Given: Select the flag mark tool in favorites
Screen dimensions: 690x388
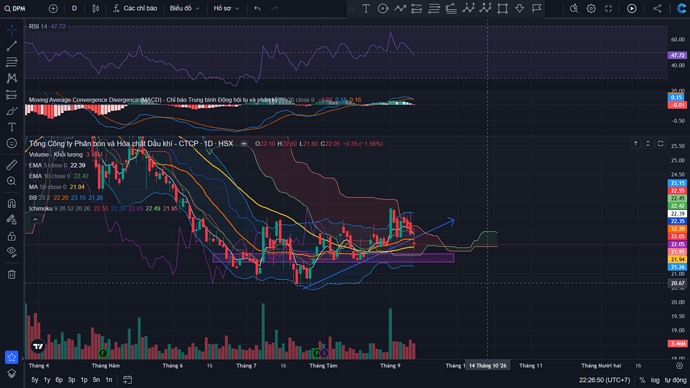Looking at the screenshot, I should click(x=536, y=8).
